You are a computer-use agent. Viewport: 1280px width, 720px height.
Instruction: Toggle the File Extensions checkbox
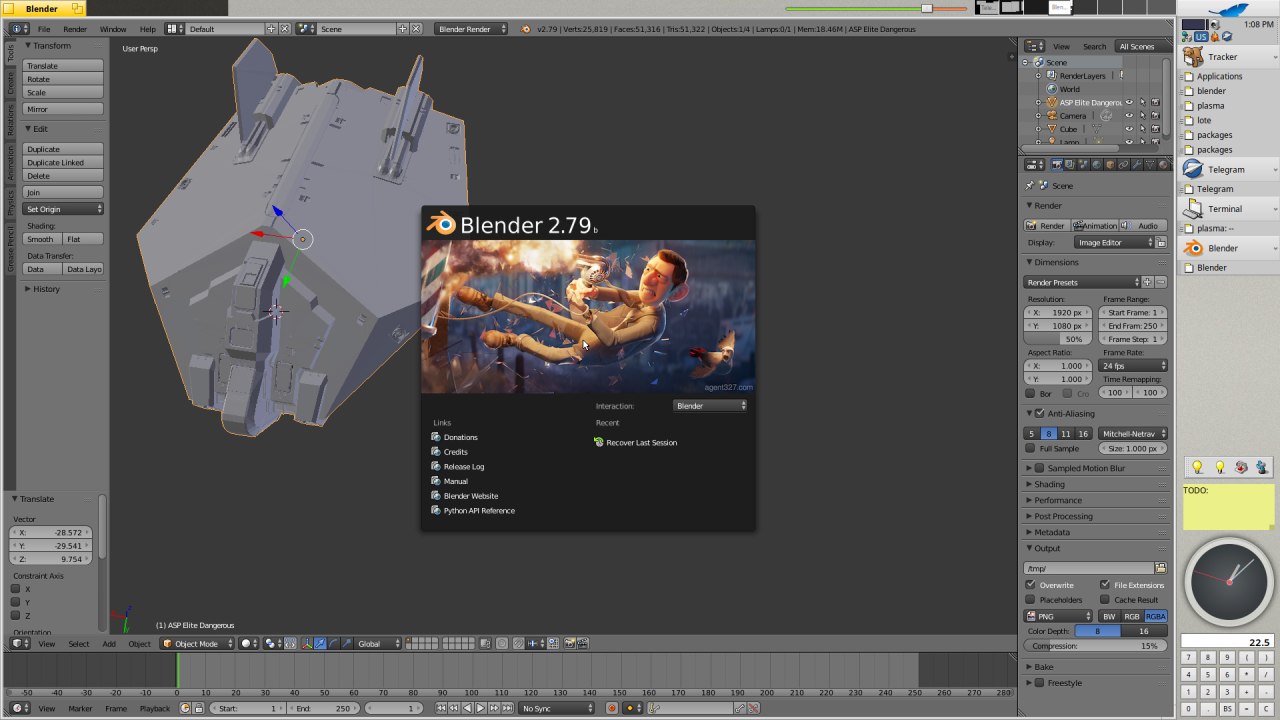[x=1105, y=584]
